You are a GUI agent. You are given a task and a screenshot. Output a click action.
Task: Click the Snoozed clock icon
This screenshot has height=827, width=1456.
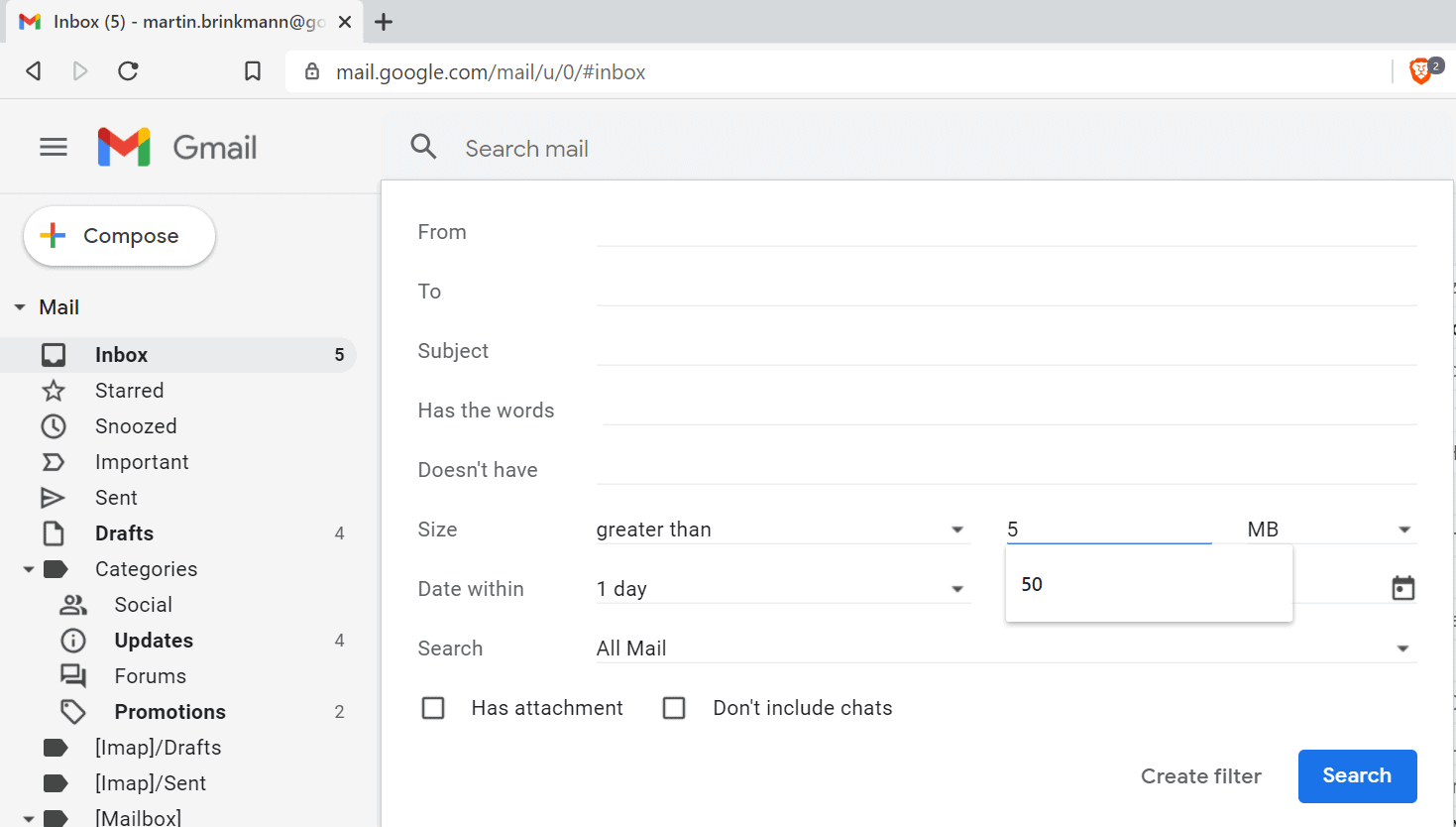click(x=54, y=426)
